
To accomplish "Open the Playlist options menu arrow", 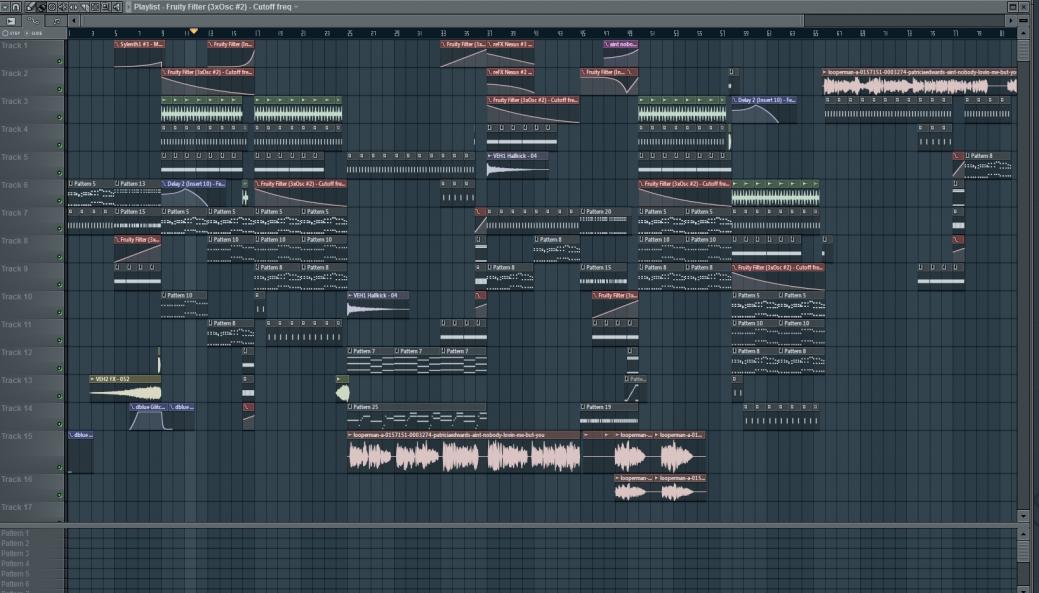I will 7,6.
